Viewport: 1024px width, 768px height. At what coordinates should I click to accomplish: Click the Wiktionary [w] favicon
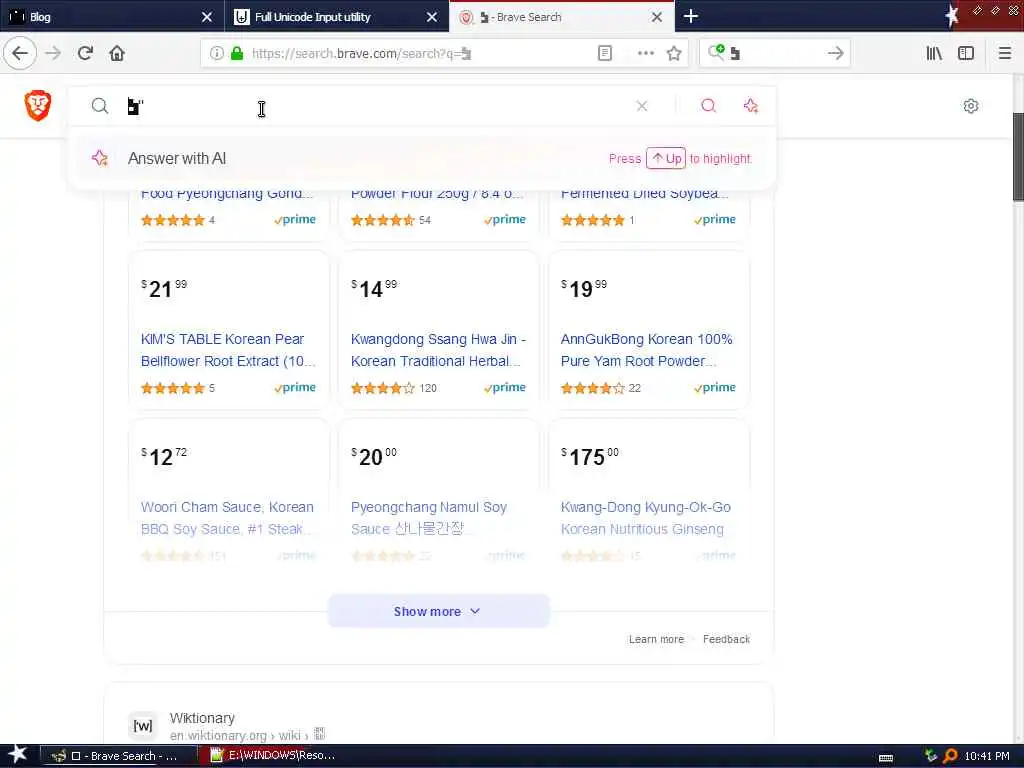click(x=143, y=726)
